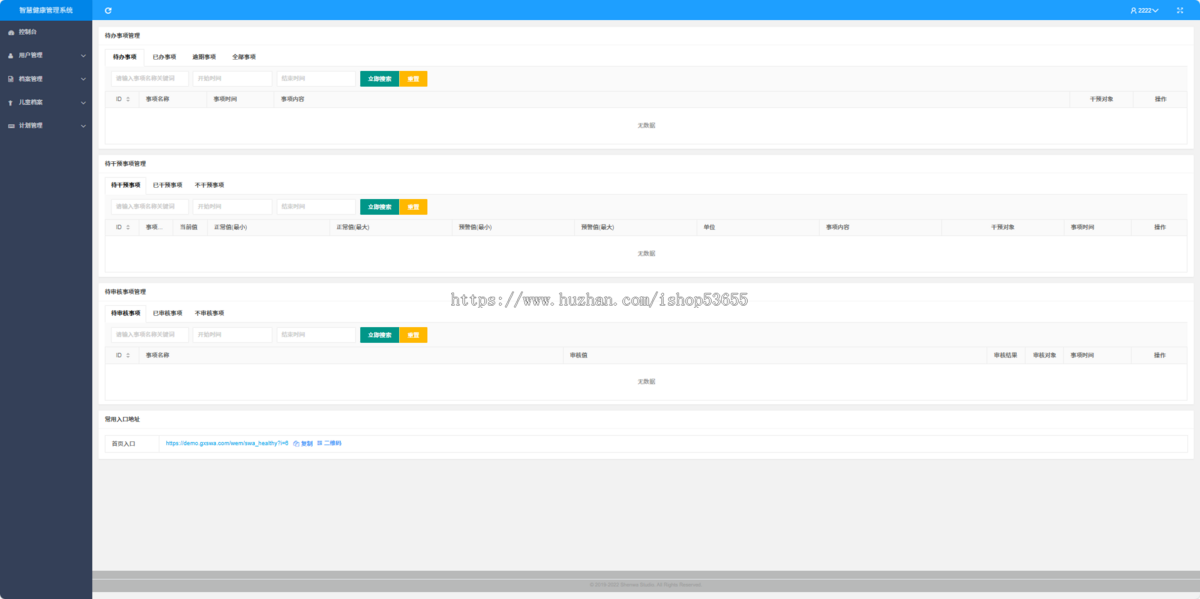Click the 复制 copy link
Viewport: 1200px width, 599px height.
coord(303,443)
